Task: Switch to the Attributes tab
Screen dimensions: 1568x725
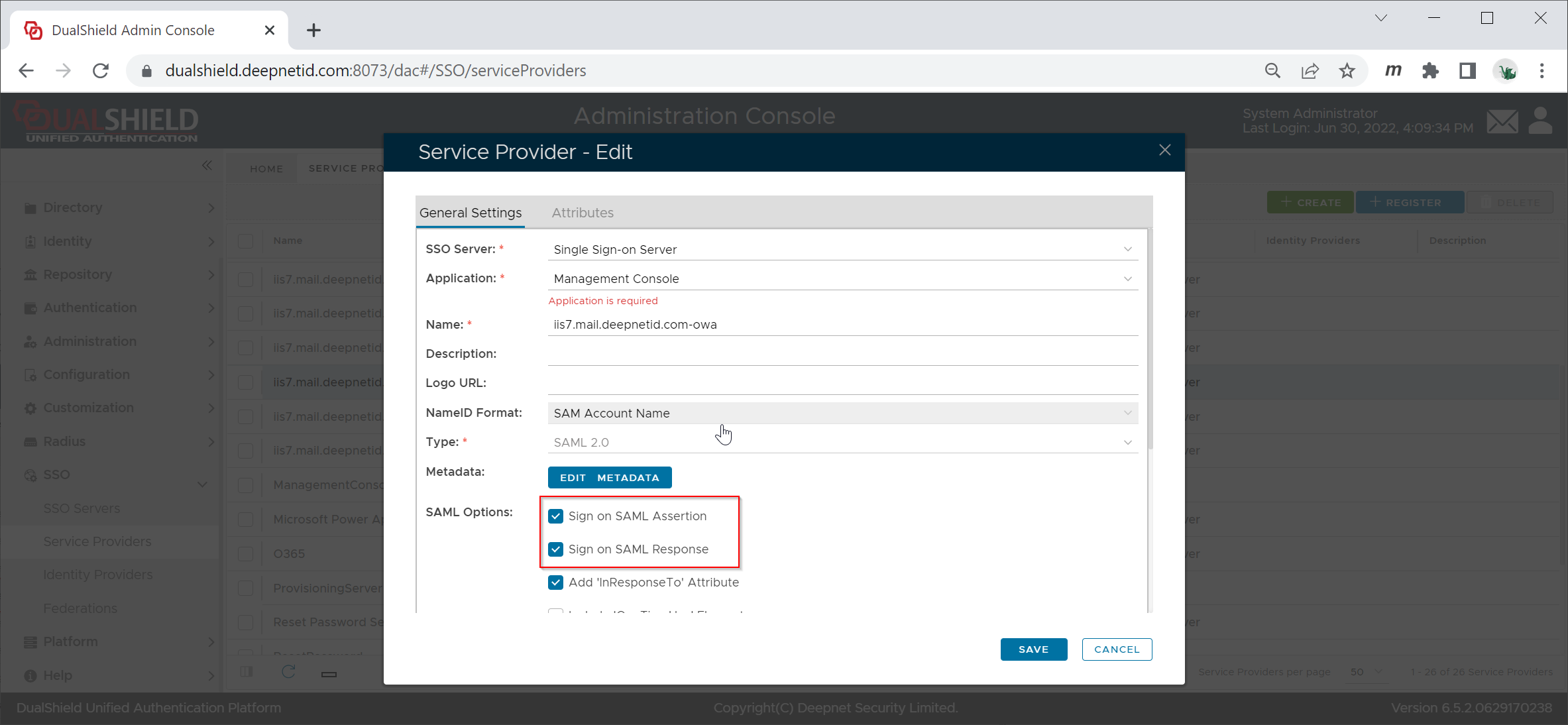Action: click(582, 213)
